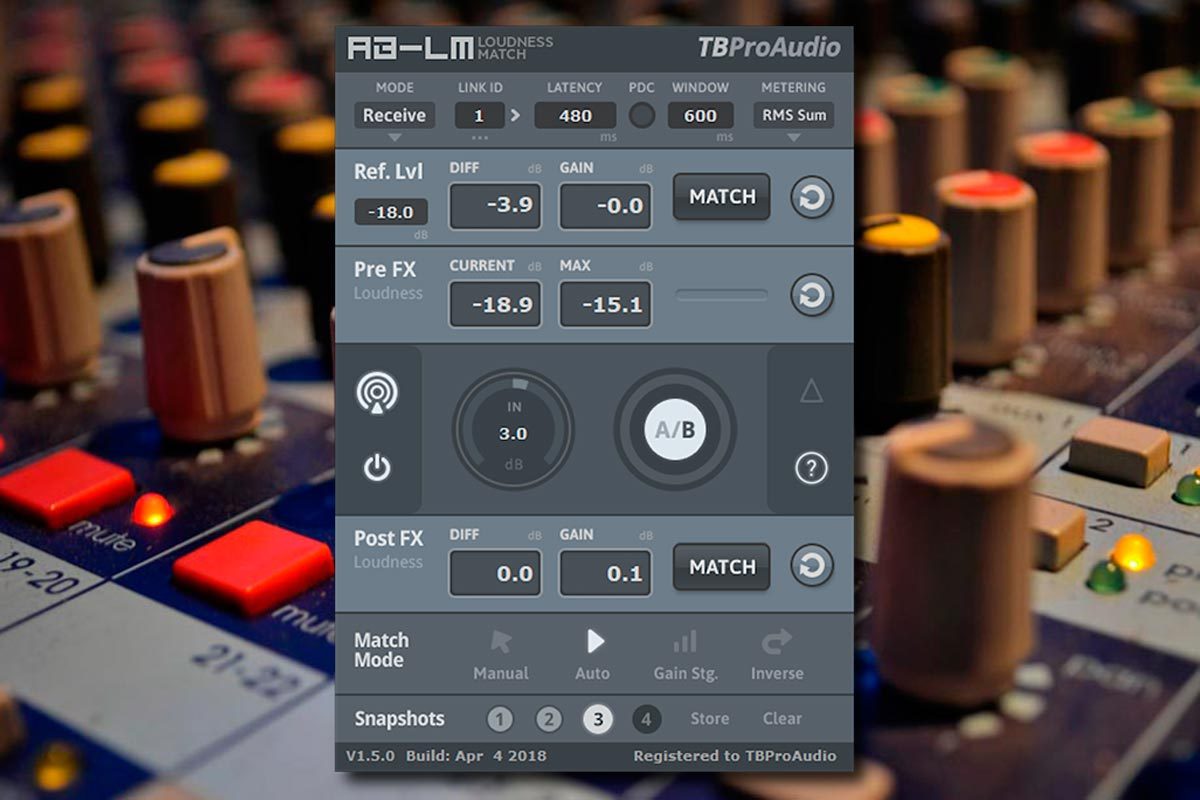1200x800 pixels.
Task: Select Auto match mode
Action: click(x=593, y=655)
